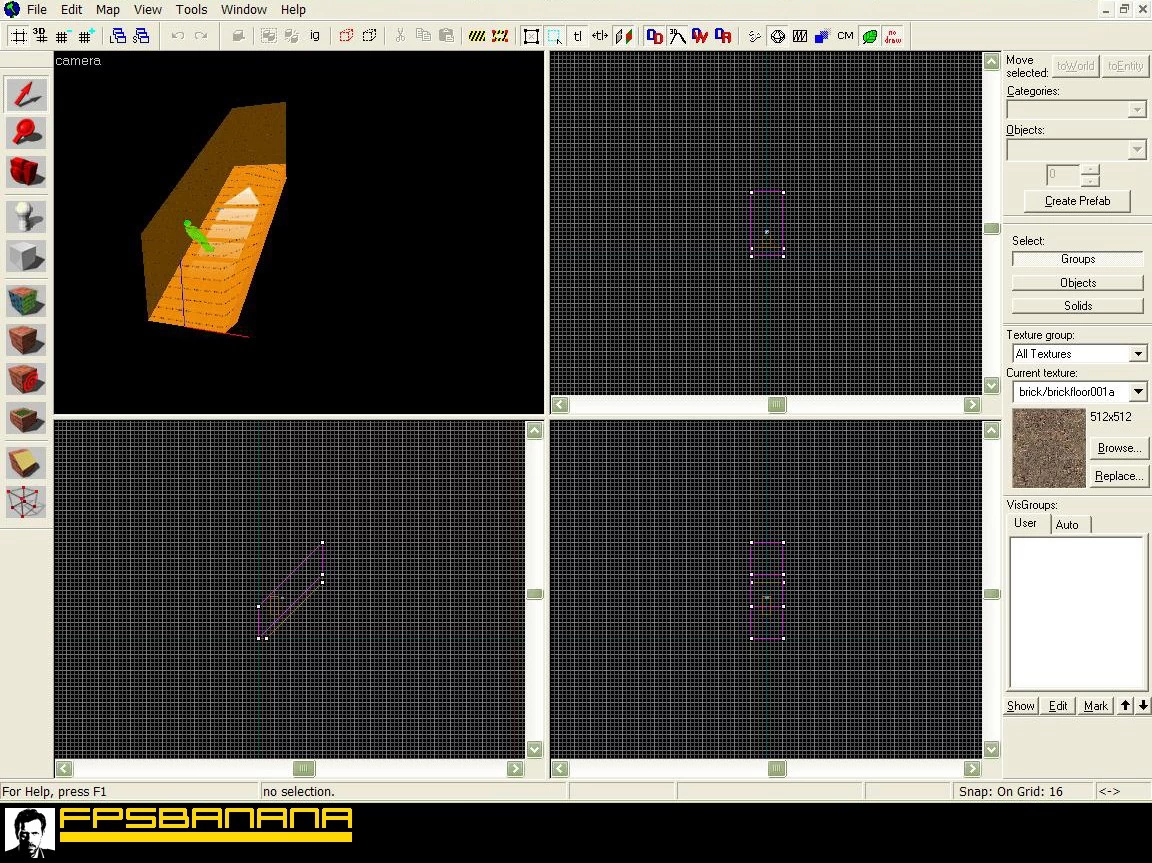The width and height of the screenshot is (1152, 863).
Task: Select by Solids button
Action: pos(1078,306)
